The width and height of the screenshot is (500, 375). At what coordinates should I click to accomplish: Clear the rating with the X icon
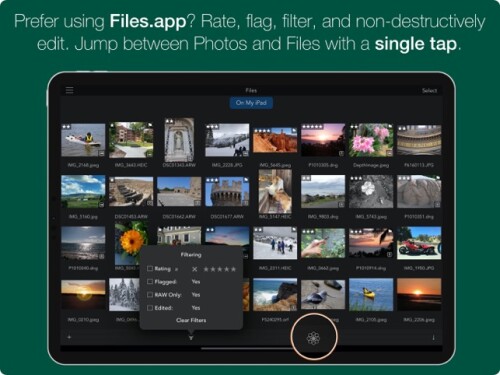pyautogui.click(x=195, y=269)
